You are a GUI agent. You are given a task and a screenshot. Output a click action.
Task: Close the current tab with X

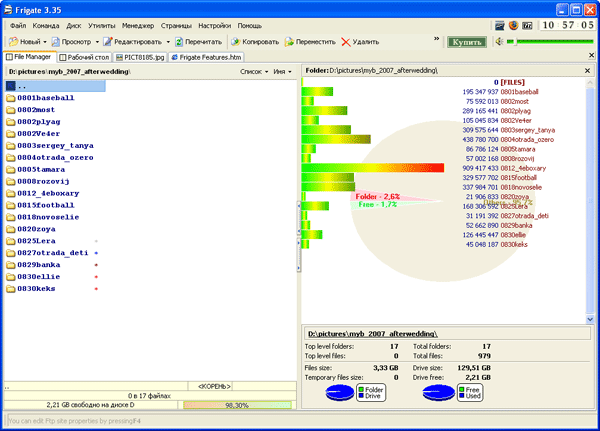tap(591, 56)
